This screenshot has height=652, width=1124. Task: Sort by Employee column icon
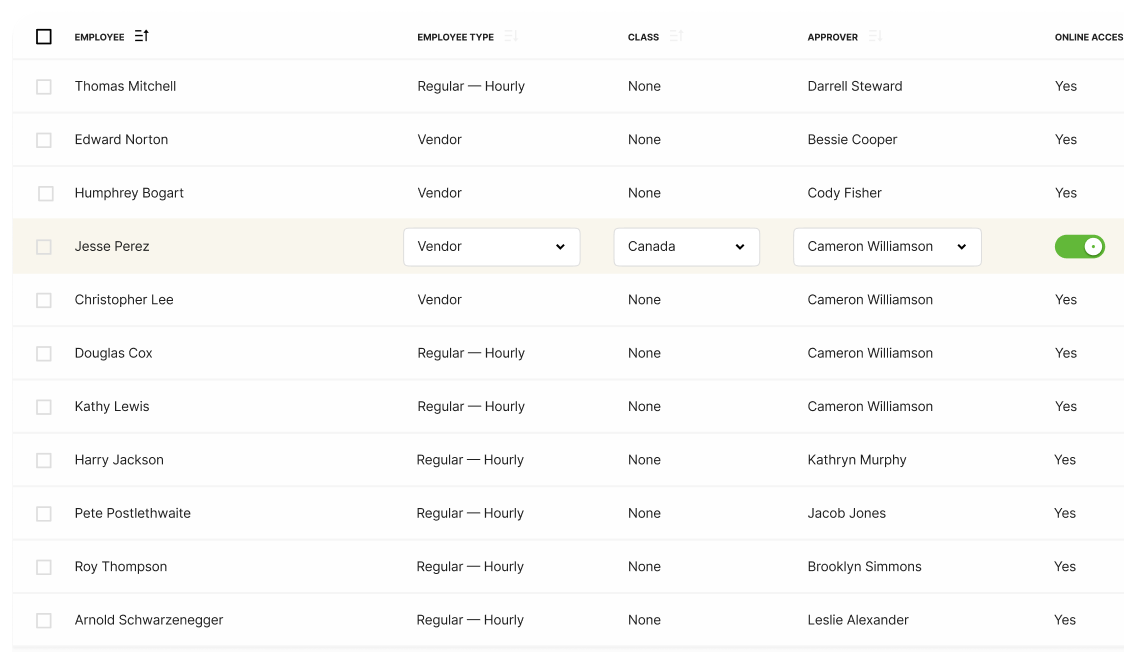coord(141,36)
